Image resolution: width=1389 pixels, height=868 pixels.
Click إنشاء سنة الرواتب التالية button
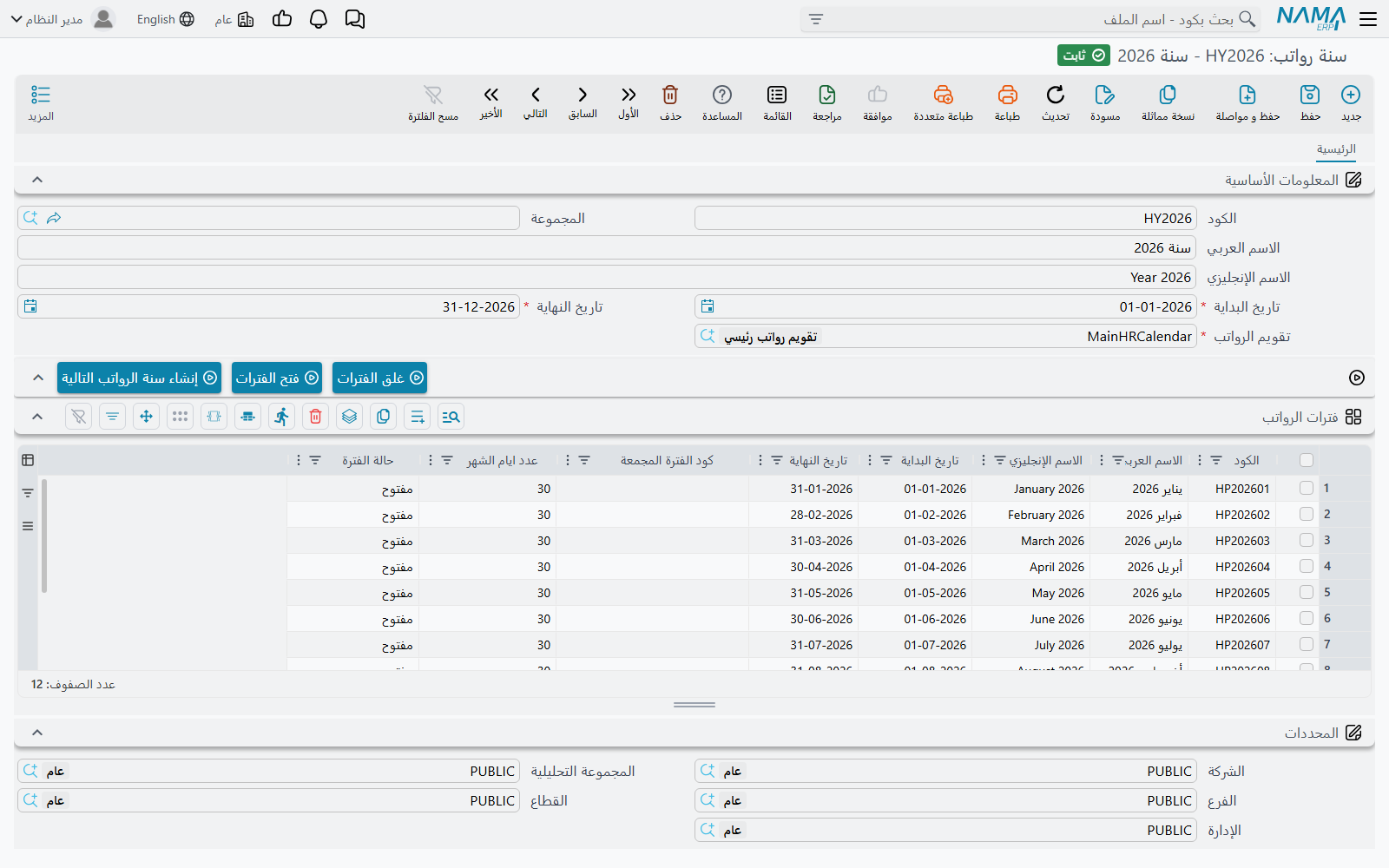pyautogui.click(x=139, y=378)
